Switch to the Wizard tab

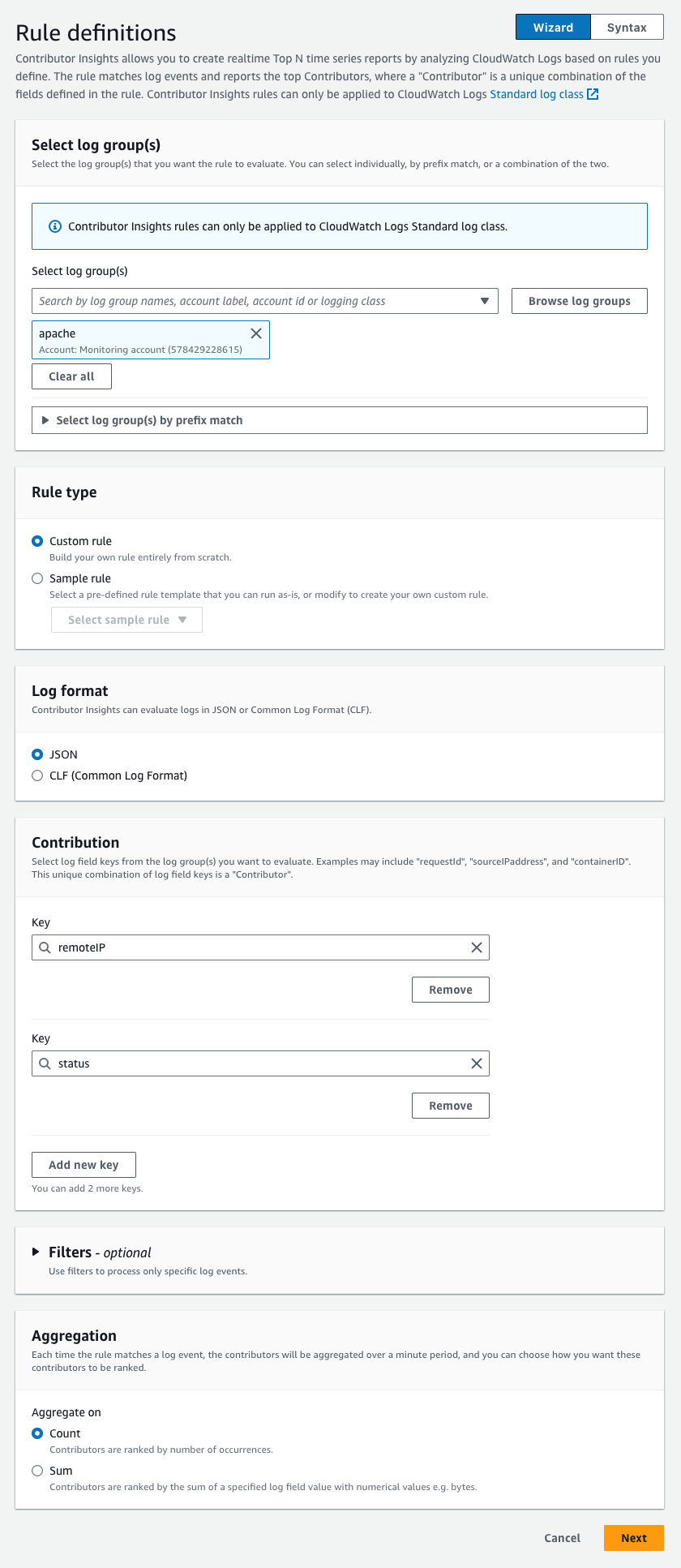click(553, 28)
